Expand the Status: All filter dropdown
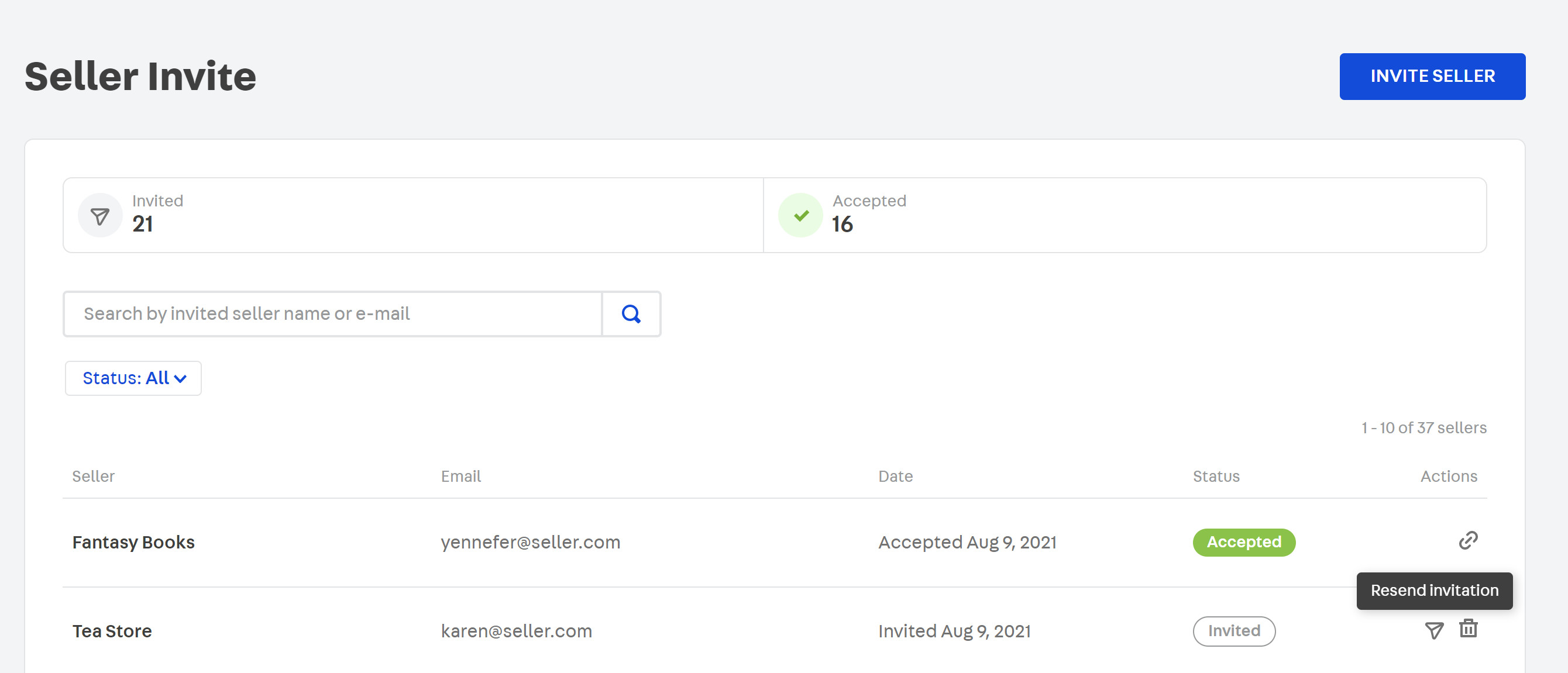The width and height of the screenshot is (1568, 673). click(133, 378)
